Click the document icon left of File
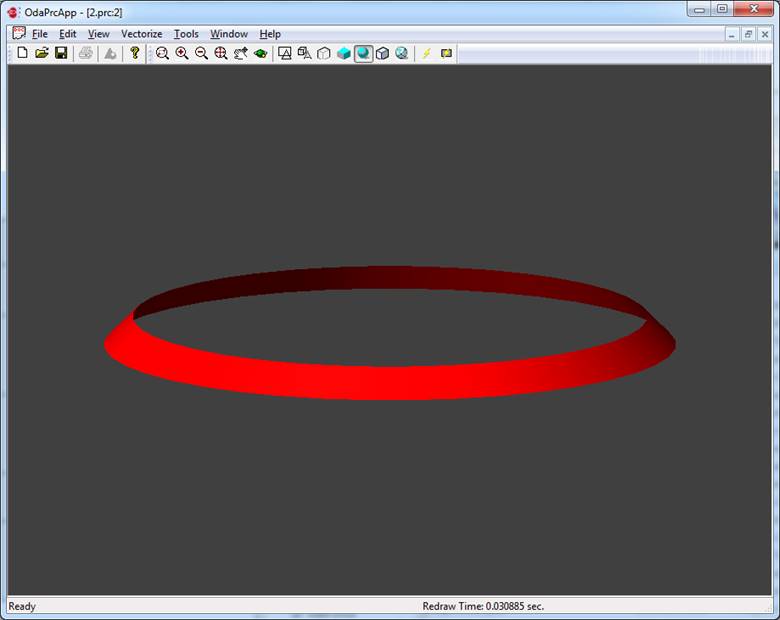780x620 pixels. [19, 34]
